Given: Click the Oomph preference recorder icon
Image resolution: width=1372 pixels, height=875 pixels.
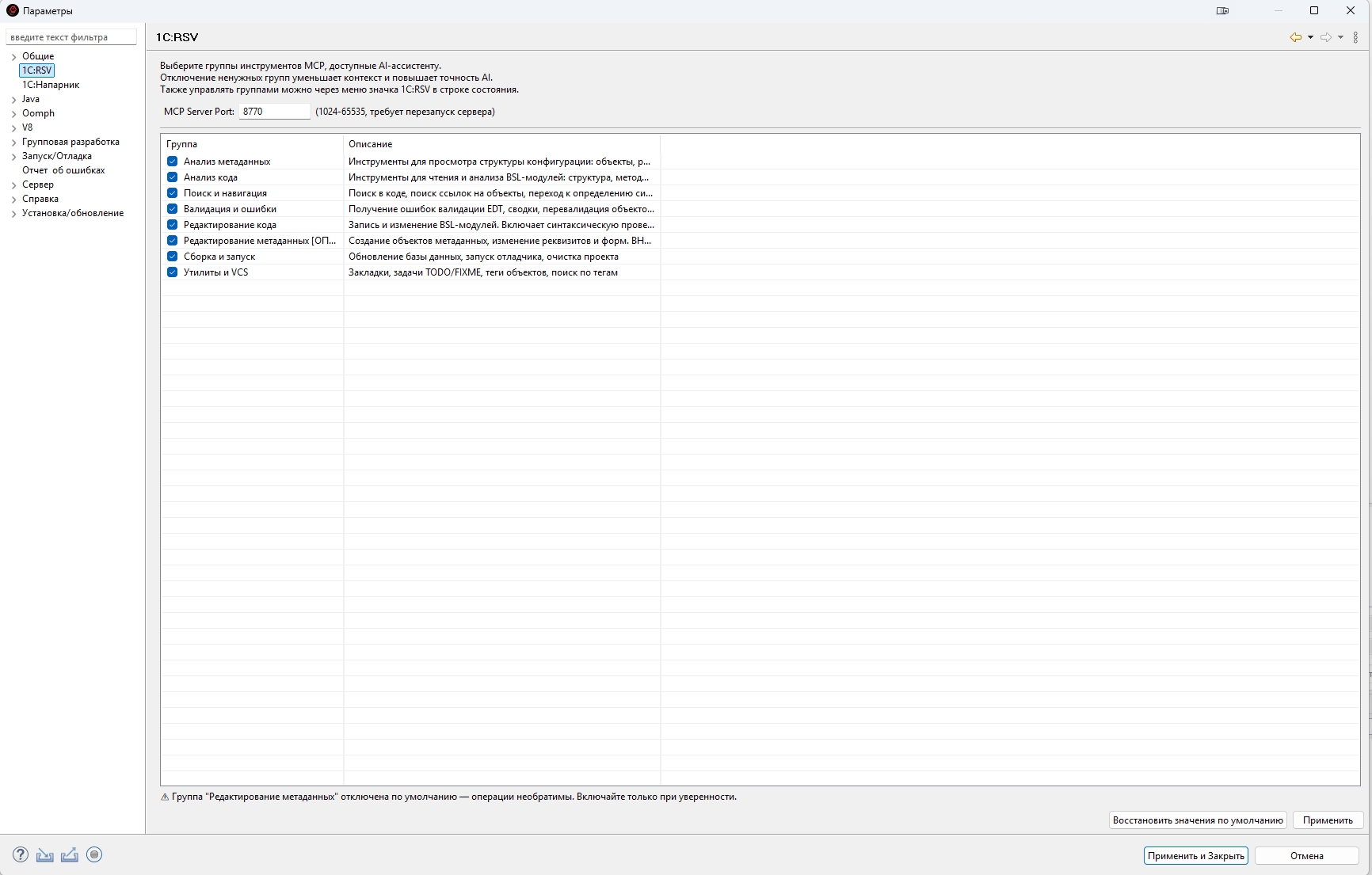Looking at the screenshot, I should point(94,854).
